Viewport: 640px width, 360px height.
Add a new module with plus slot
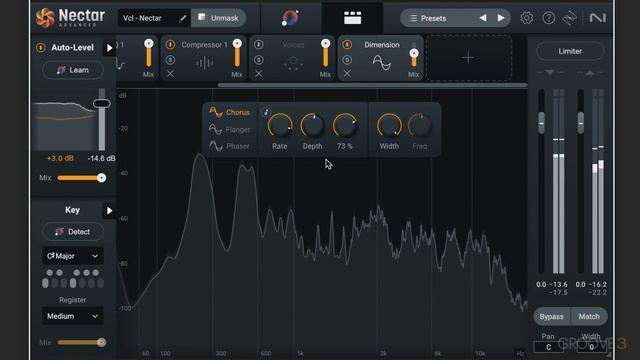pos(469,58)
